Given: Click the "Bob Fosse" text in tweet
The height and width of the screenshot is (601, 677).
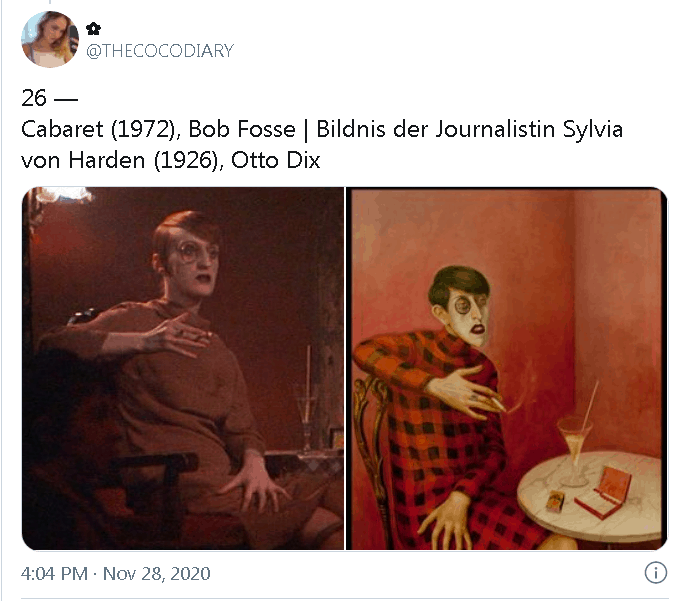Looking at the screenshot, I should coord(242,129).
